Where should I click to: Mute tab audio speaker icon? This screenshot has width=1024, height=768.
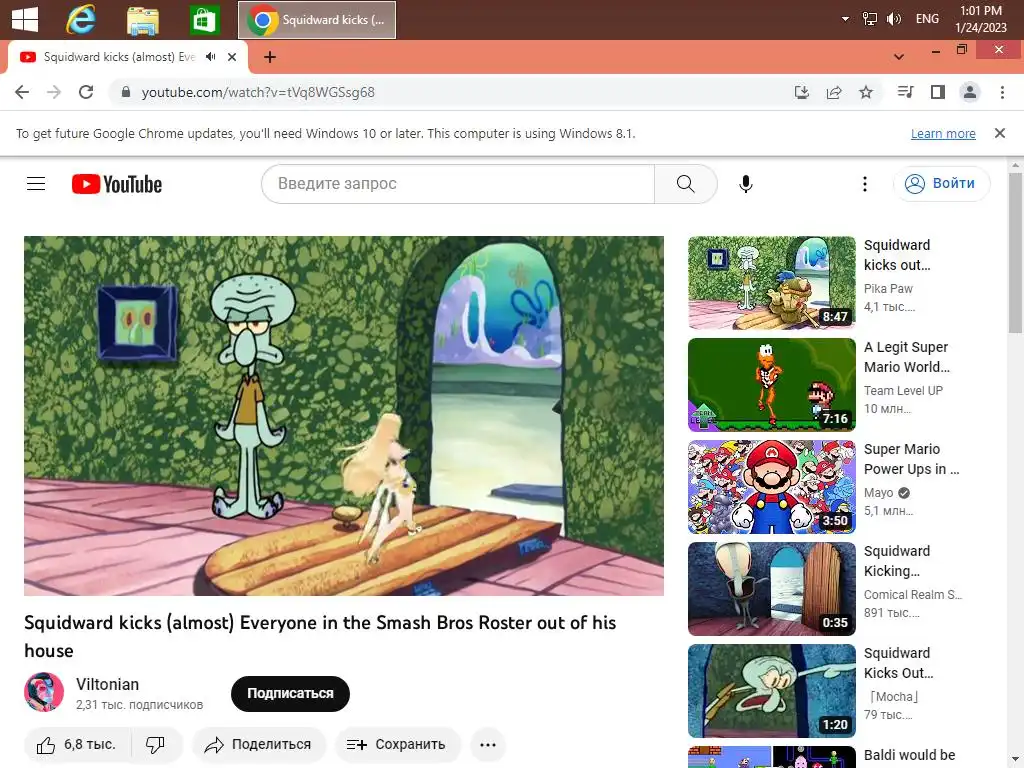210,57
